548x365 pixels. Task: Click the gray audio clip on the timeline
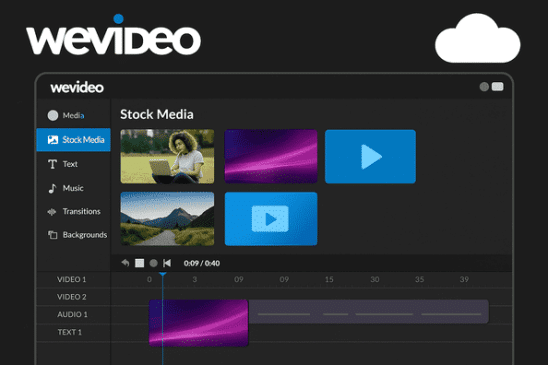click(368, 311)
